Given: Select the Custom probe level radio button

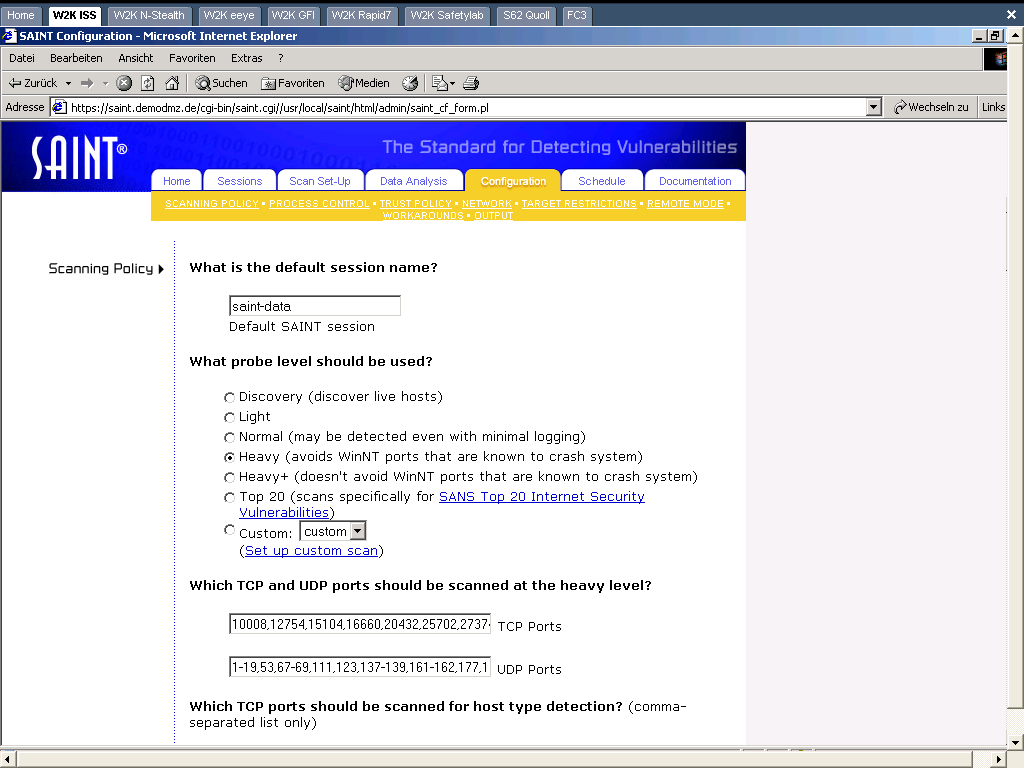Looking at the screenshot, I should pyautogui.click(x=229, y=530).
